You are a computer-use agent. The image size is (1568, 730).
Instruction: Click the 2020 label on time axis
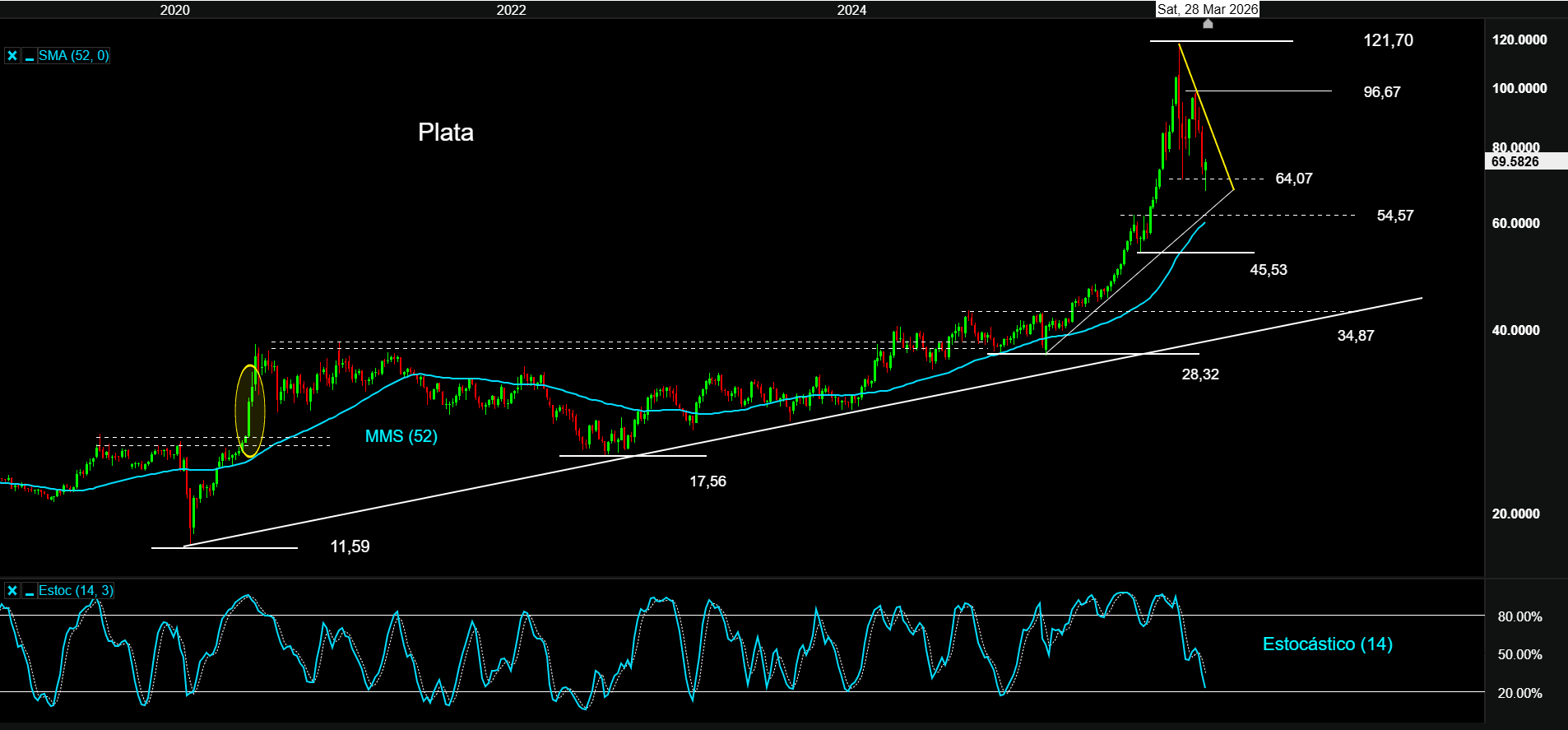pyautogui.click(x=174, y=10)
